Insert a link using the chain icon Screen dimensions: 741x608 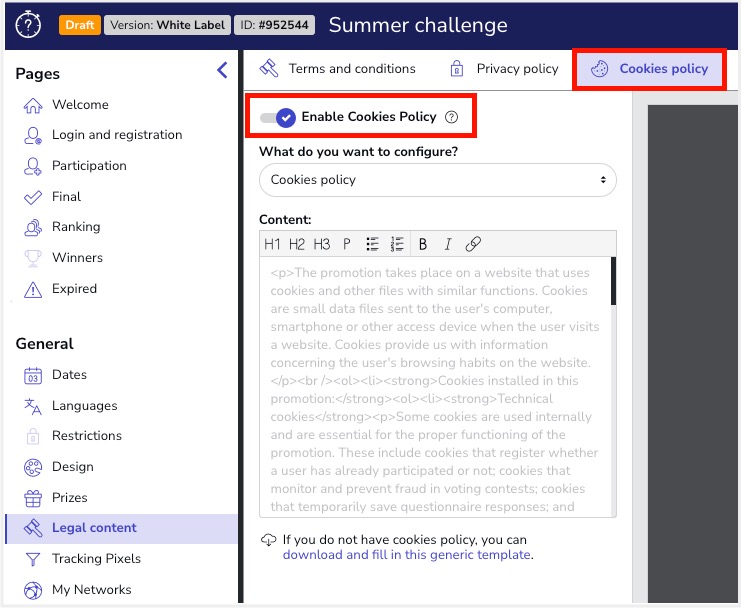click(474, 244)
